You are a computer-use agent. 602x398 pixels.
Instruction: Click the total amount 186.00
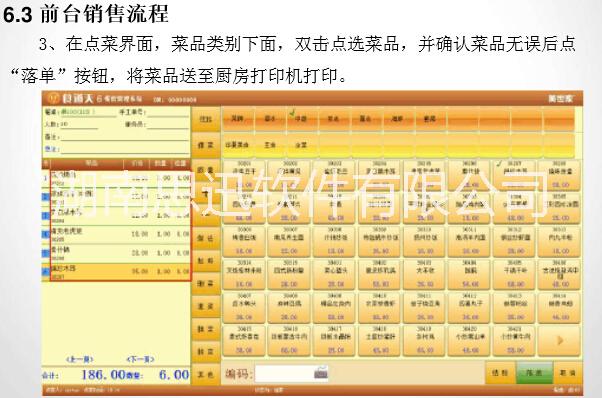coord(103,374)
